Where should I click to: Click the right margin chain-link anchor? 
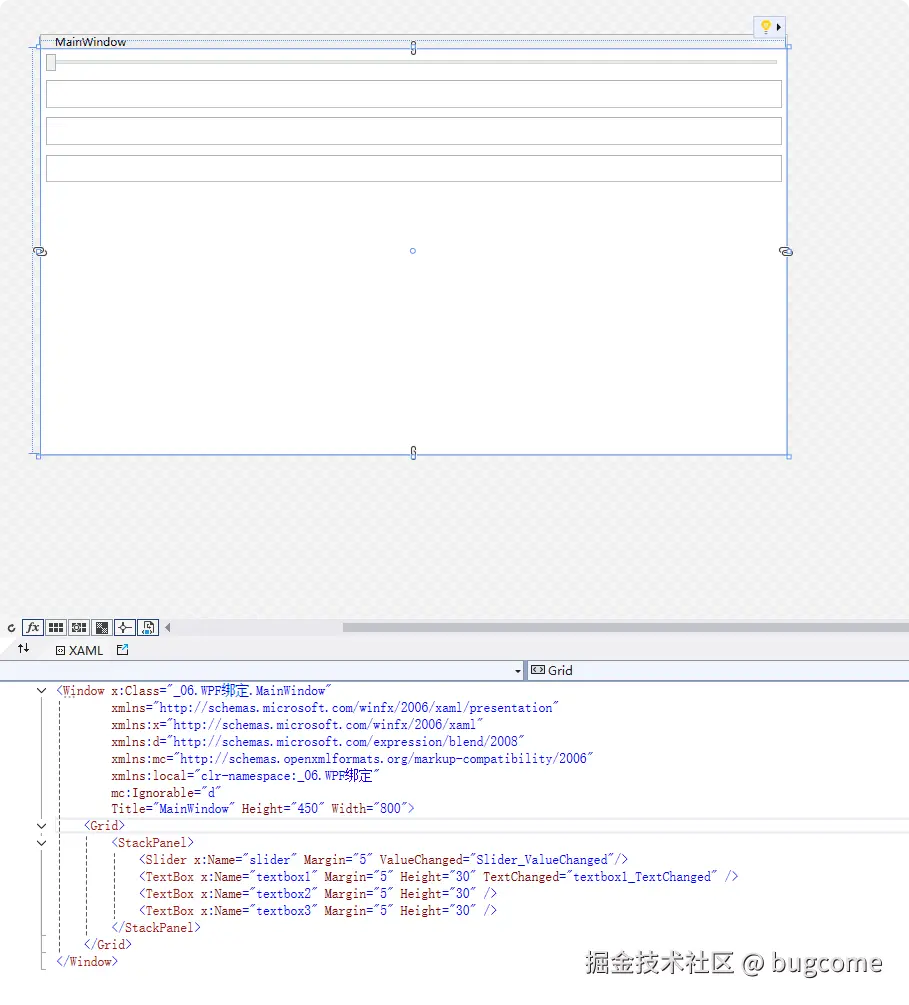786,252
